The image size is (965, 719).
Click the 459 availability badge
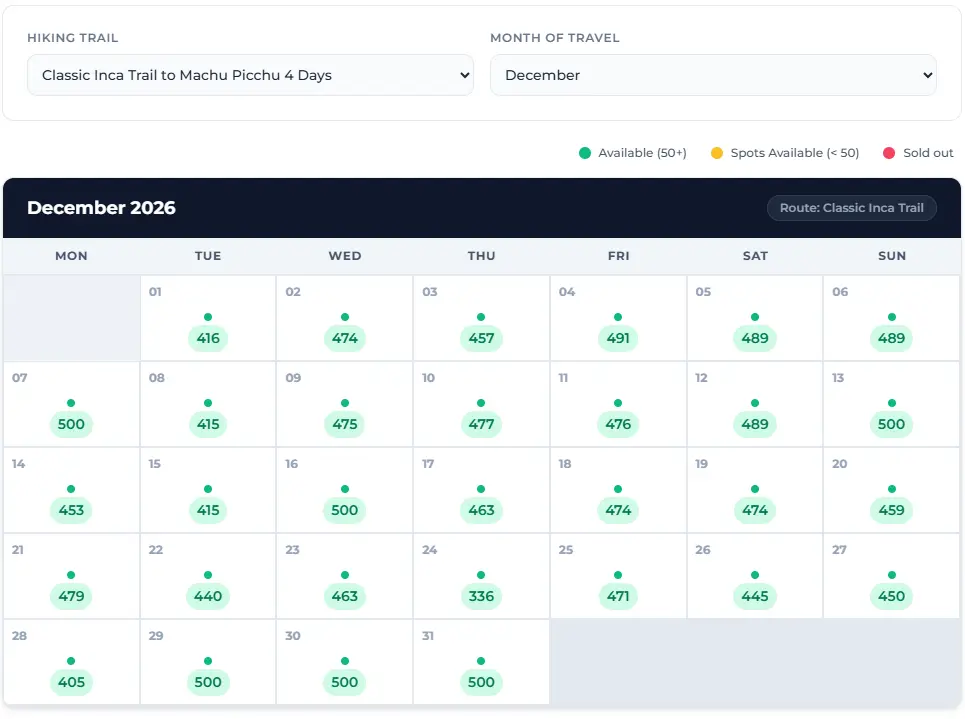pyautogui.click(x=892, y=510)
